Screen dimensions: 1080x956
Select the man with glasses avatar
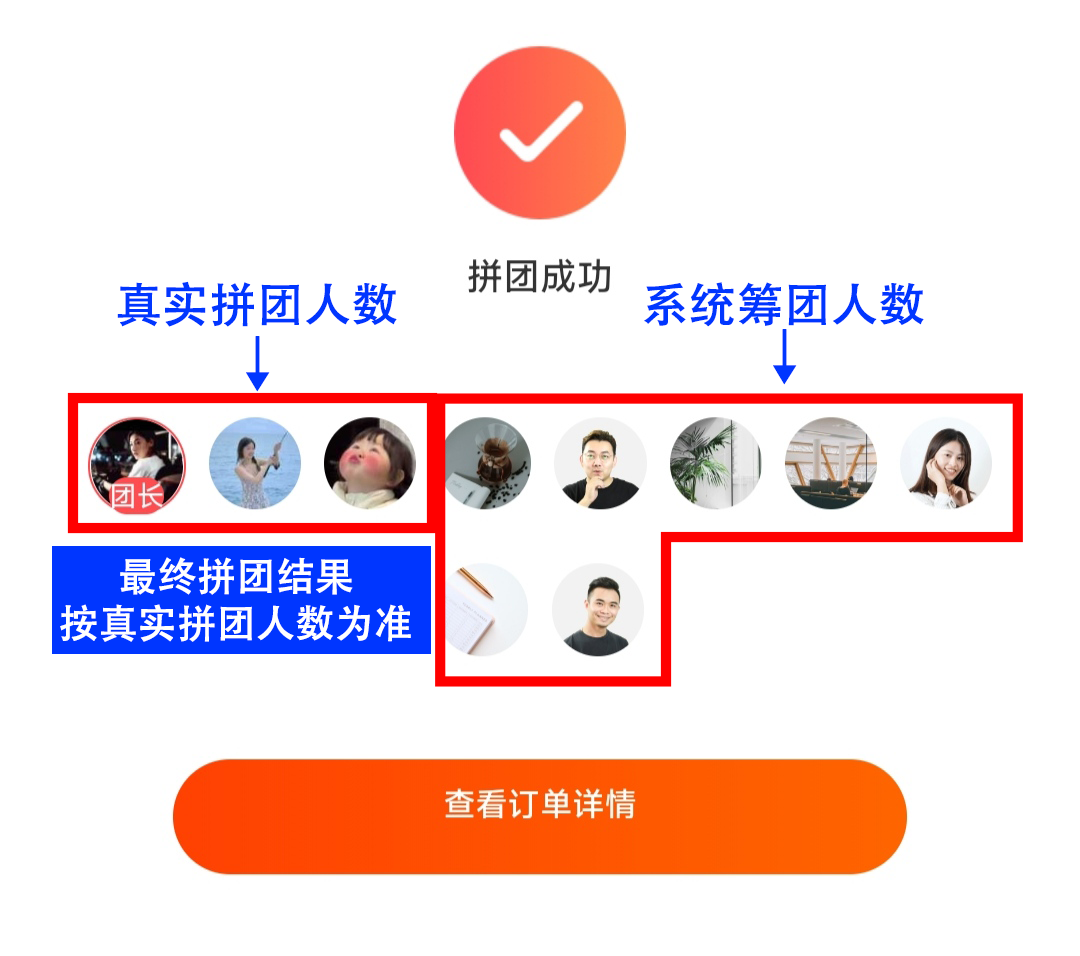600,463
